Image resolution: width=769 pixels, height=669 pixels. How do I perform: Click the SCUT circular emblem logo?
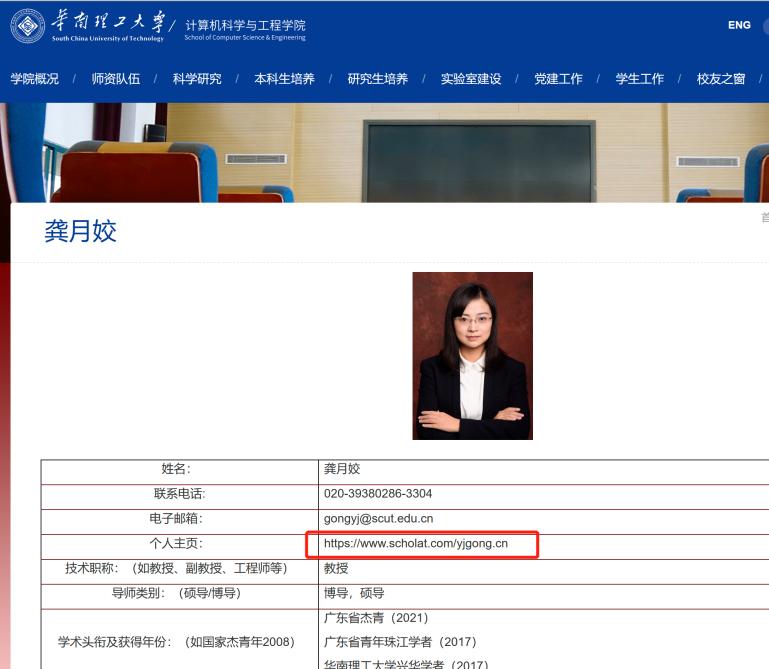tap(27, 25)
